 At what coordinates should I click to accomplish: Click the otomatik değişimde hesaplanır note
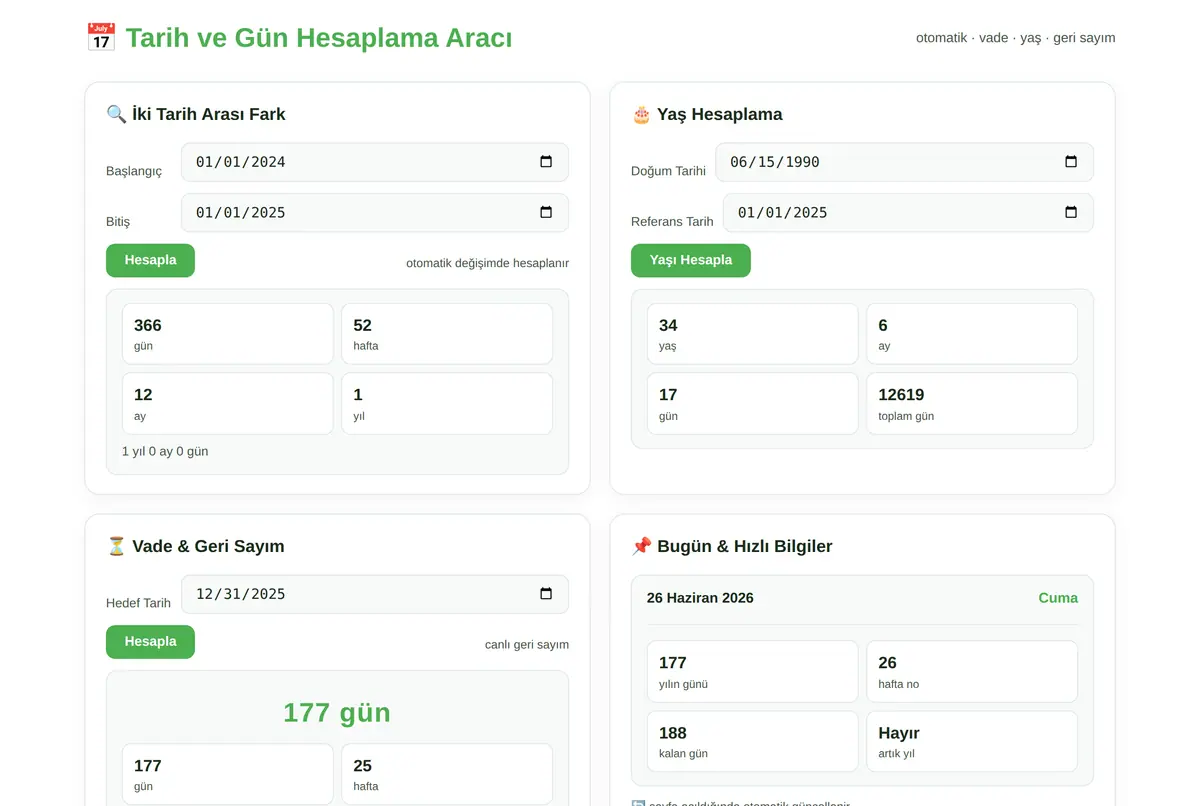click(487, 263)
